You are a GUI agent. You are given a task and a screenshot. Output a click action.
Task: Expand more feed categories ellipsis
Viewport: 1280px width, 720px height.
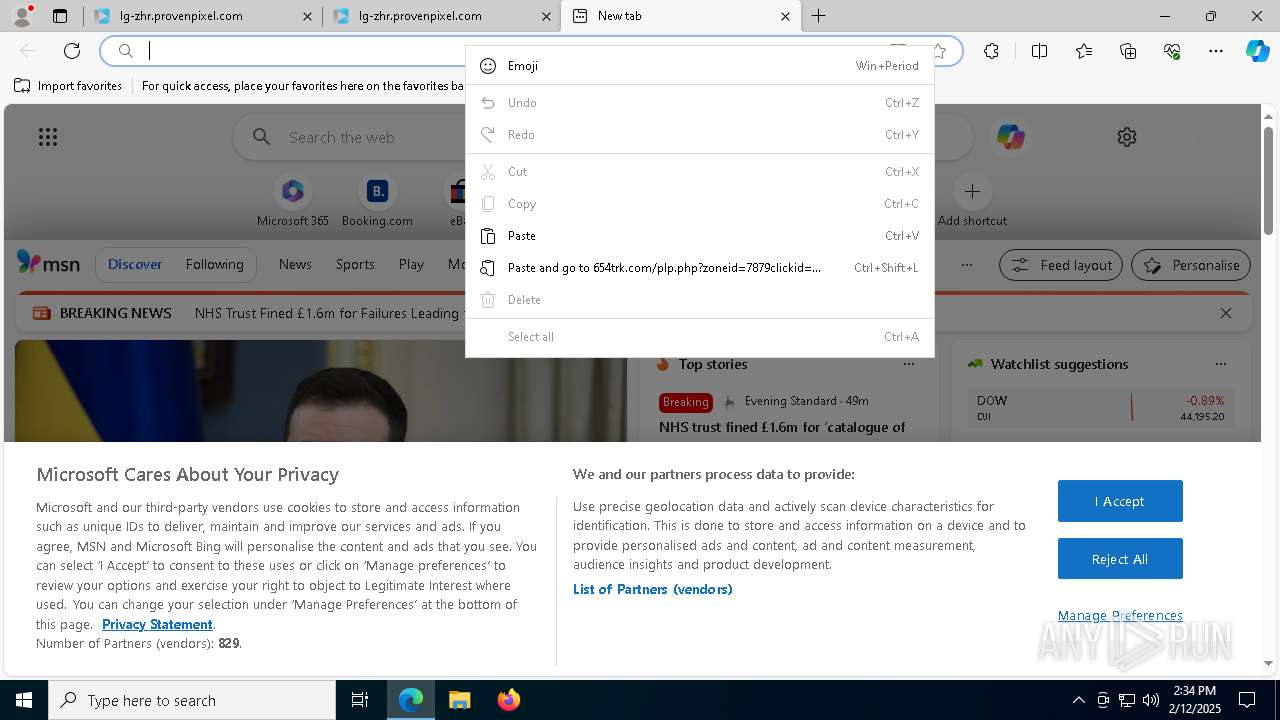[966, 265]
